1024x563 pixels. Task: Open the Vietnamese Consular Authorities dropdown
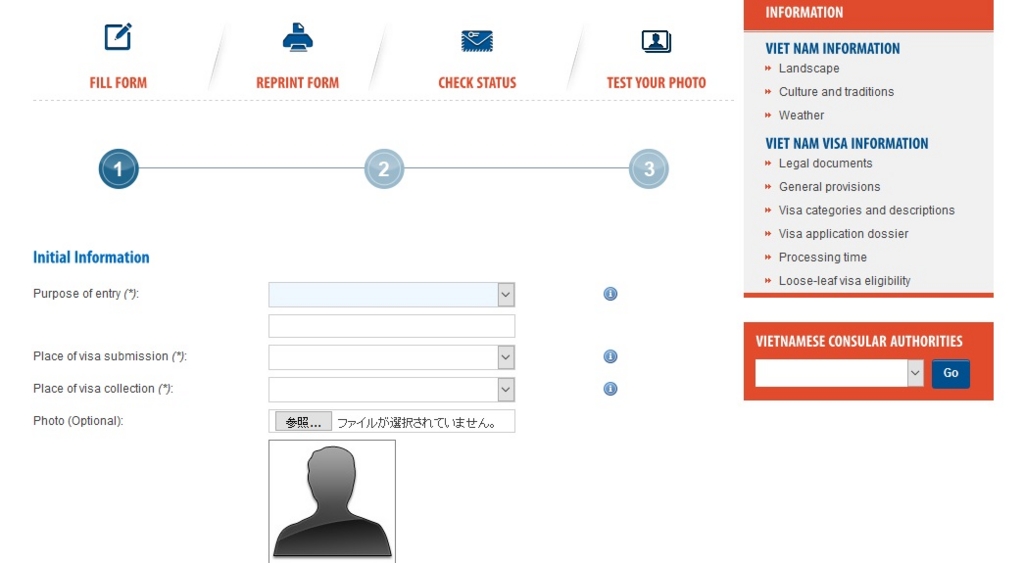click(839, 373)
